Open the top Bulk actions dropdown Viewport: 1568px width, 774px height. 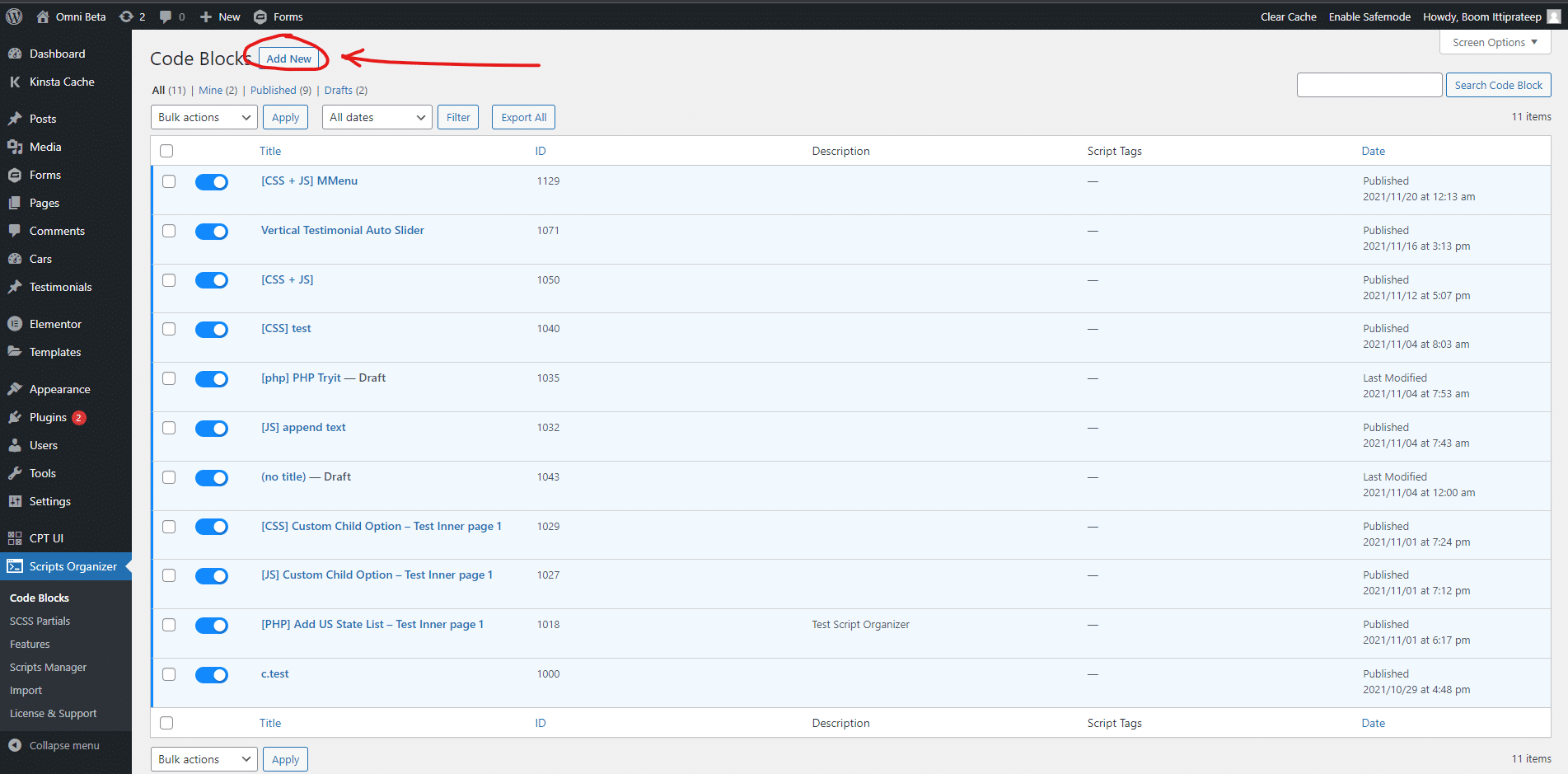tap(204, 117)
